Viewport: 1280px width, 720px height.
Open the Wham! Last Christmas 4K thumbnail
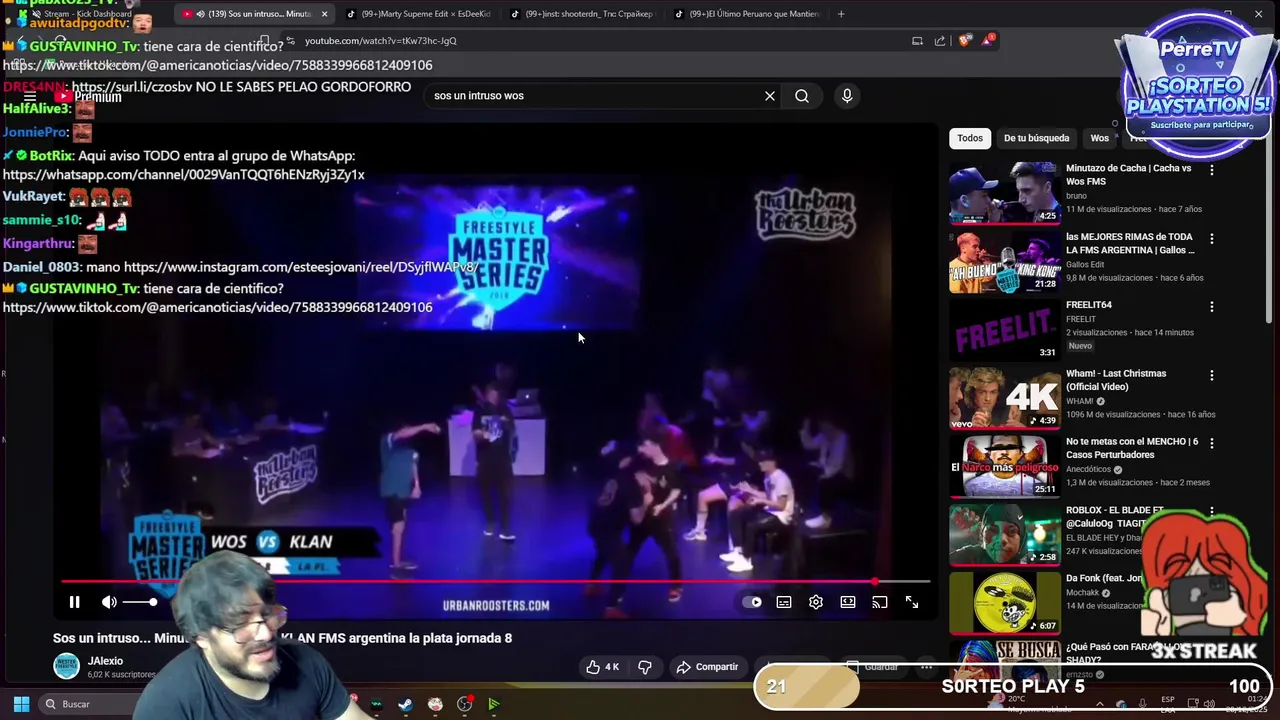tap(1004, 398)
